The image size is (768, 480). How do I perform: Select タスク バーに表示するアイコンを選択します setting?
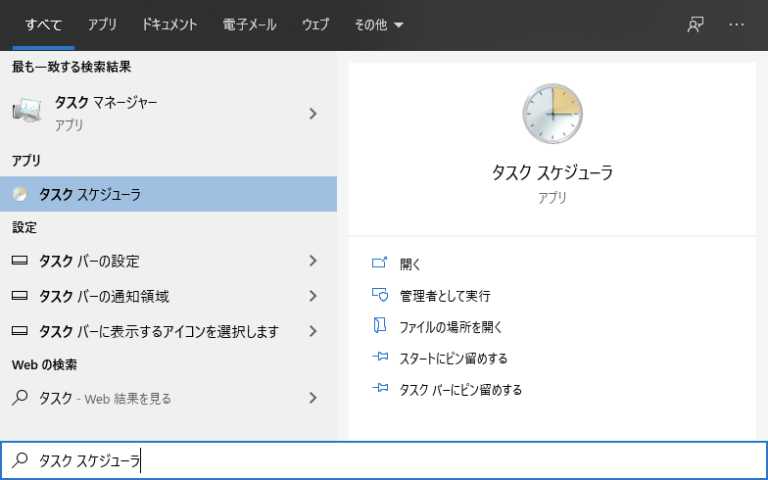click(x=158, y=331)
